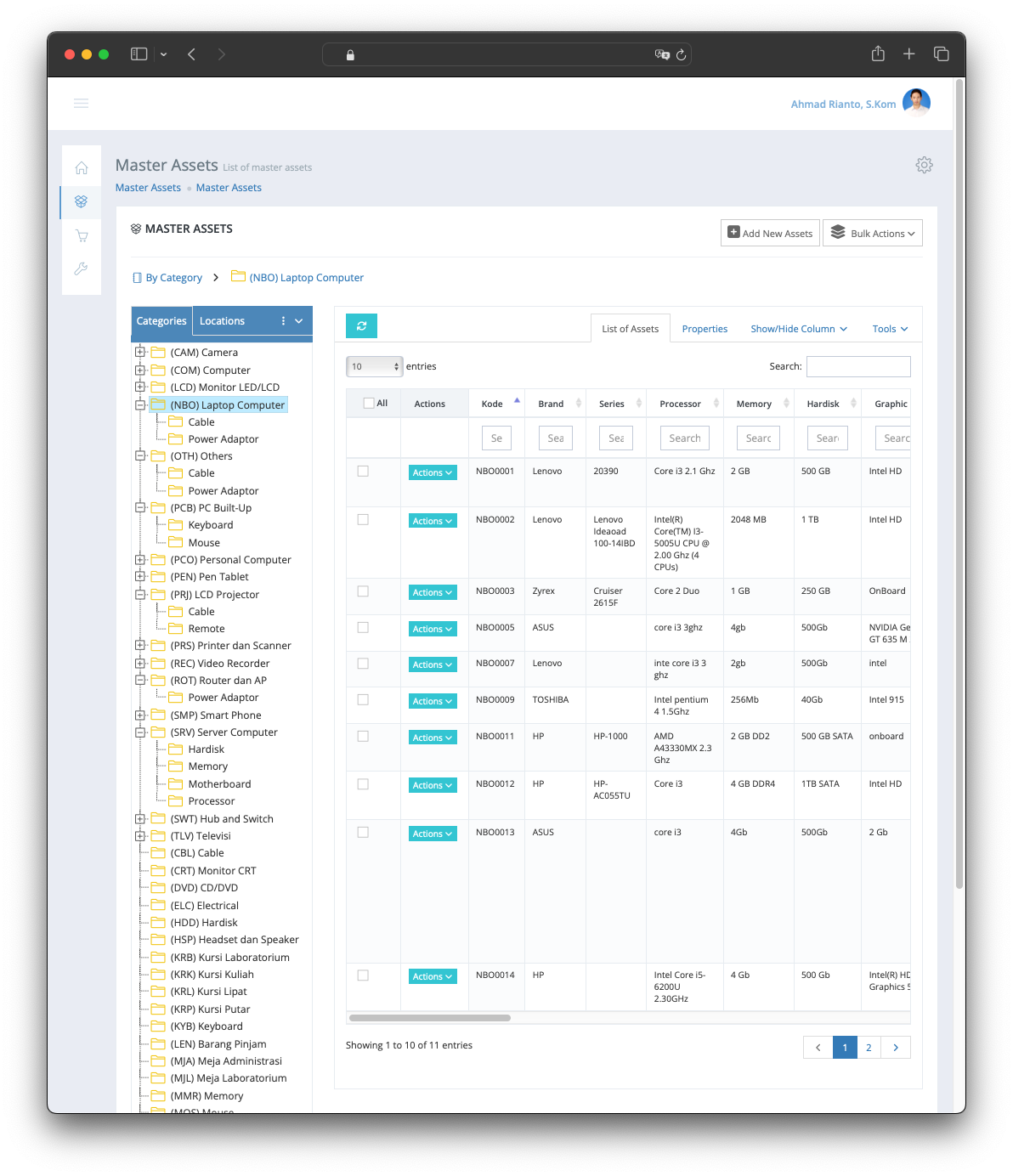Switch to the Properties tab

705,329
